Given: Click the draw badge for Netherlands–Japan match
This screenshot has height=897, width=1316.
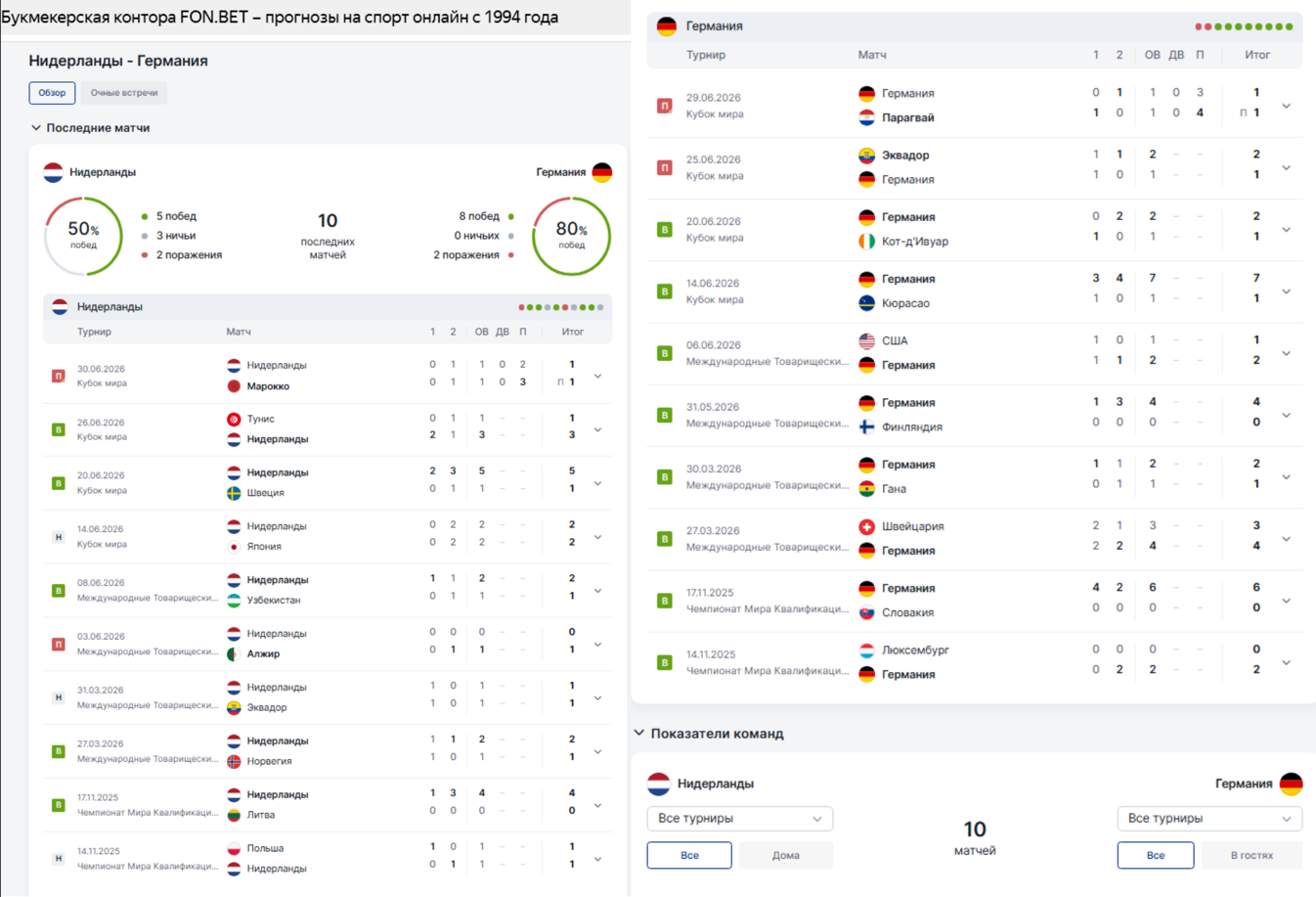Looking at the screenshot, I should click(x=58, y=537).
